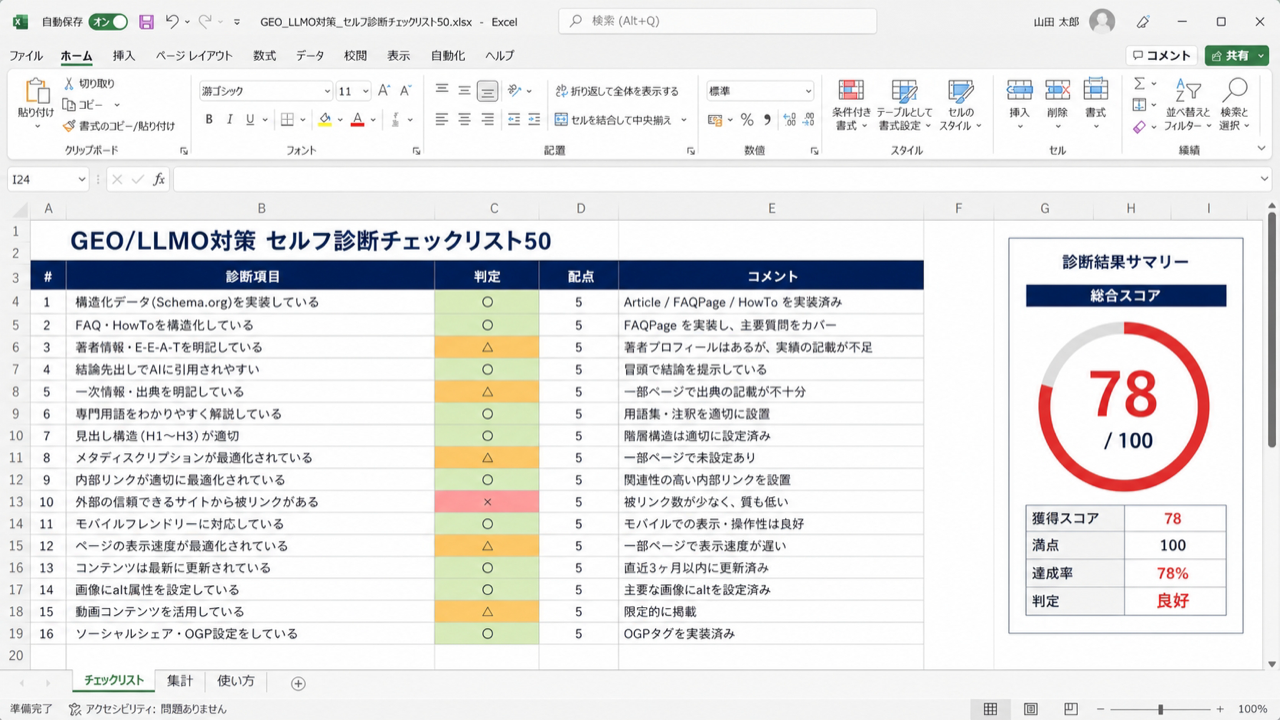The height and width of the screenshot is (720, 1280).
Task: Click Format as Table icon
Action: (905, 91)
